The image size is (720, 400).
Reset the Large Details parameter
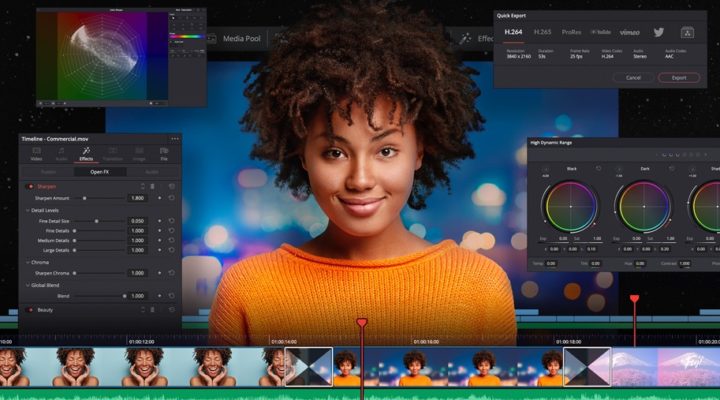(171, 250)
